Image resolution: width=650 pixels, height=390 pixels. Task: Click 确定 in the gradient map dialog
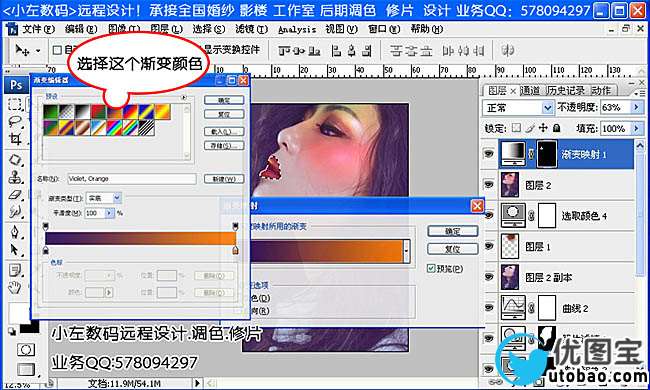pyautogui.click(x=452, y=231)
